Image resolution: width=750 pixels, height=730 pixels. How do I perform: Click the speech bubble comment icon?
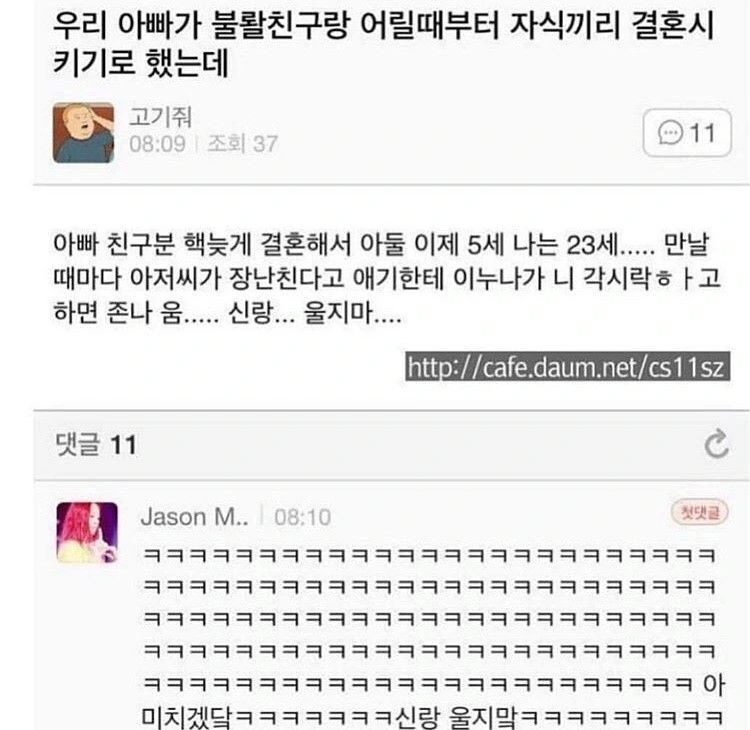(670, 133)
